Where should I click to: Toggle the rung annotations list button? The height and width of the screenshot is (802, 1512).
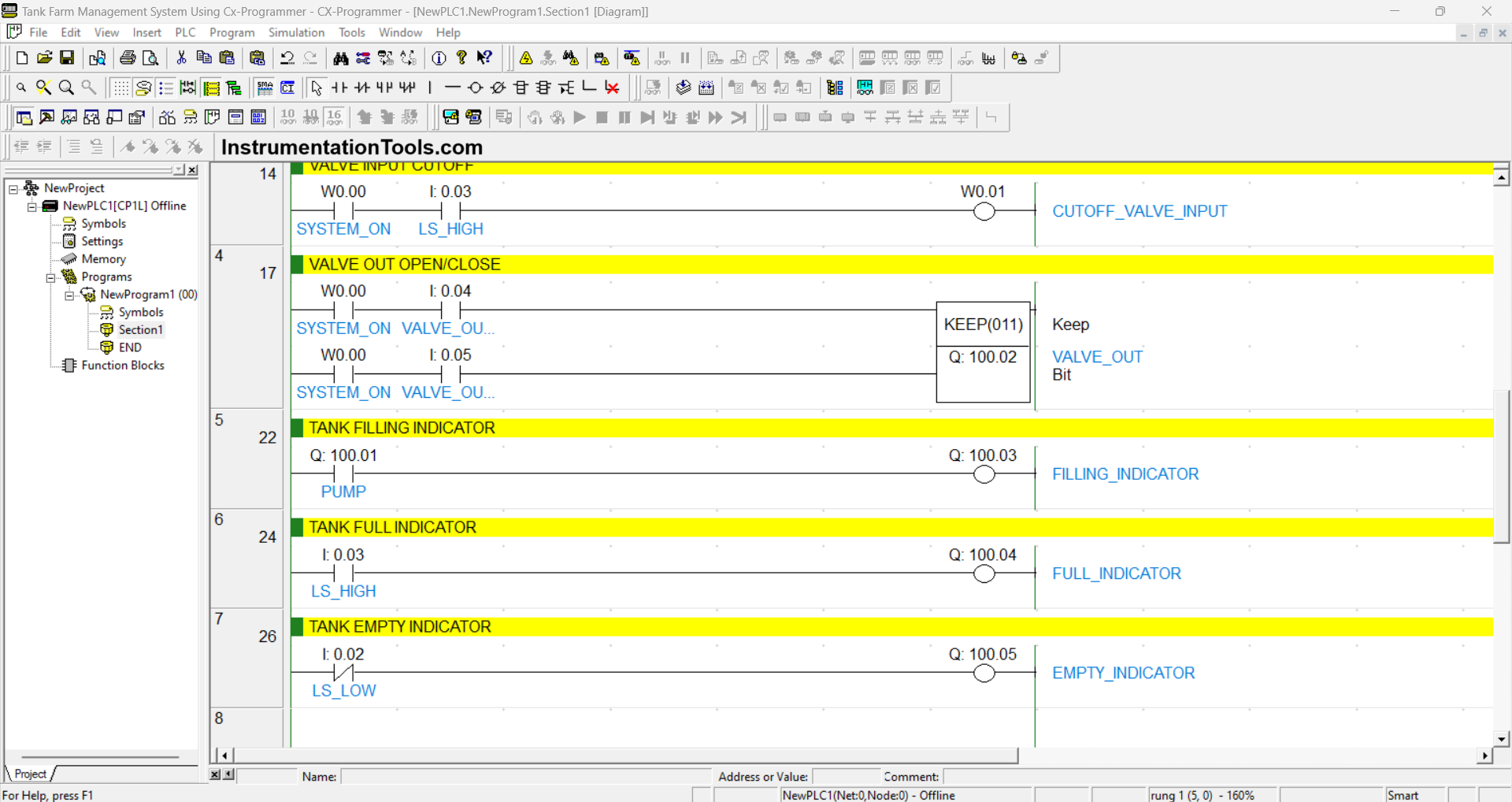165,87
